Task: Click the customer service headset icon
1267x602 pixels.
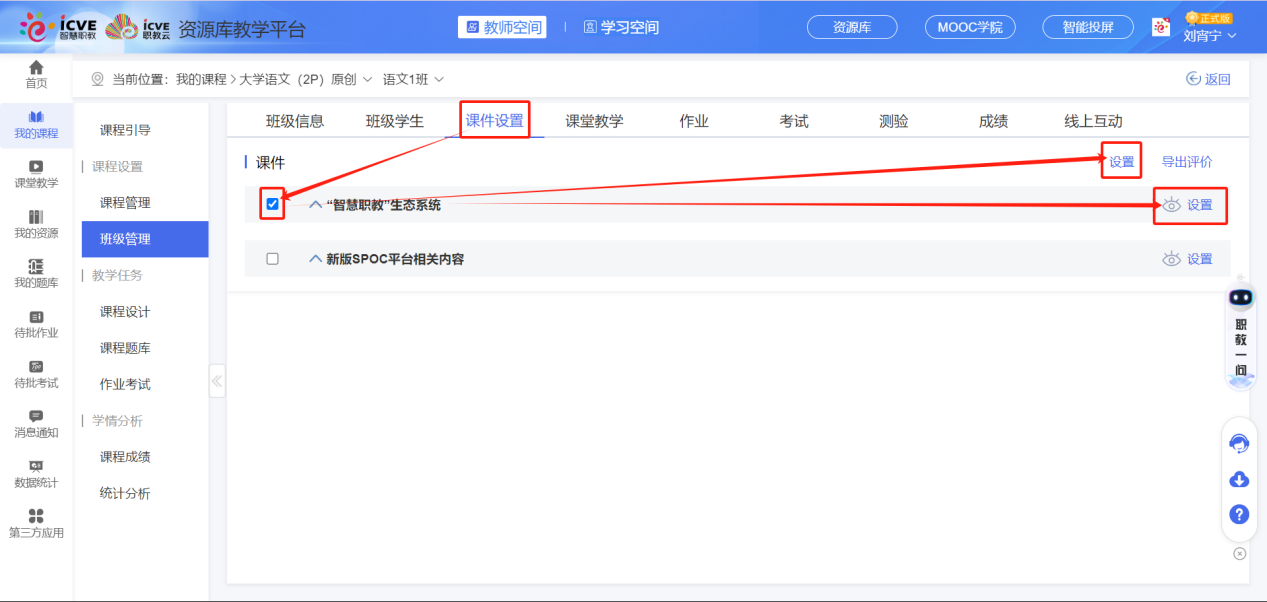Action: coord(1239,443)
